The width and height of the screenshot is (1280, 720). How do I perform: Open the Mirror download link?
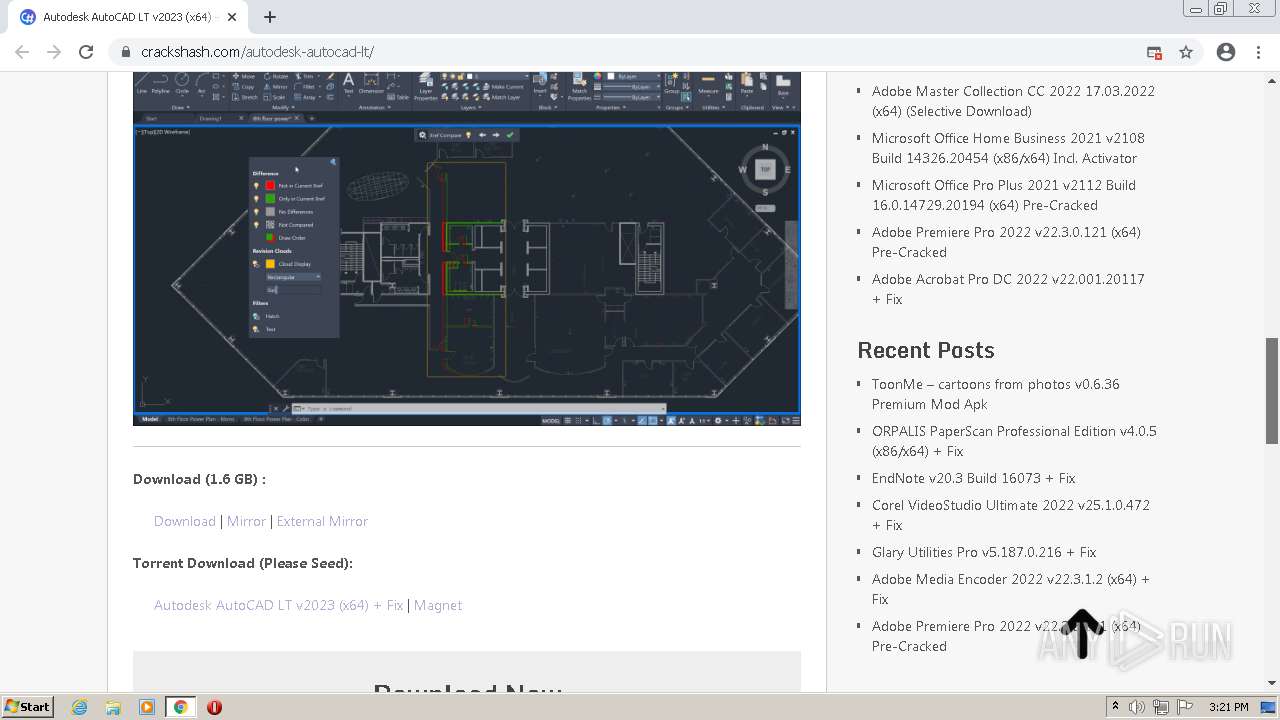pos(246,521)
